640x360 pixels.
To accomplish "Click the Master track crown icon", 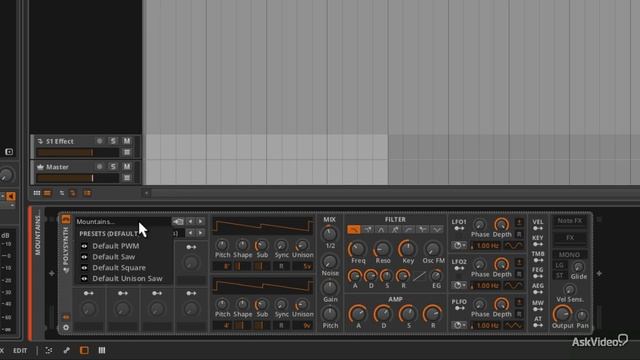I will point(40,167).
